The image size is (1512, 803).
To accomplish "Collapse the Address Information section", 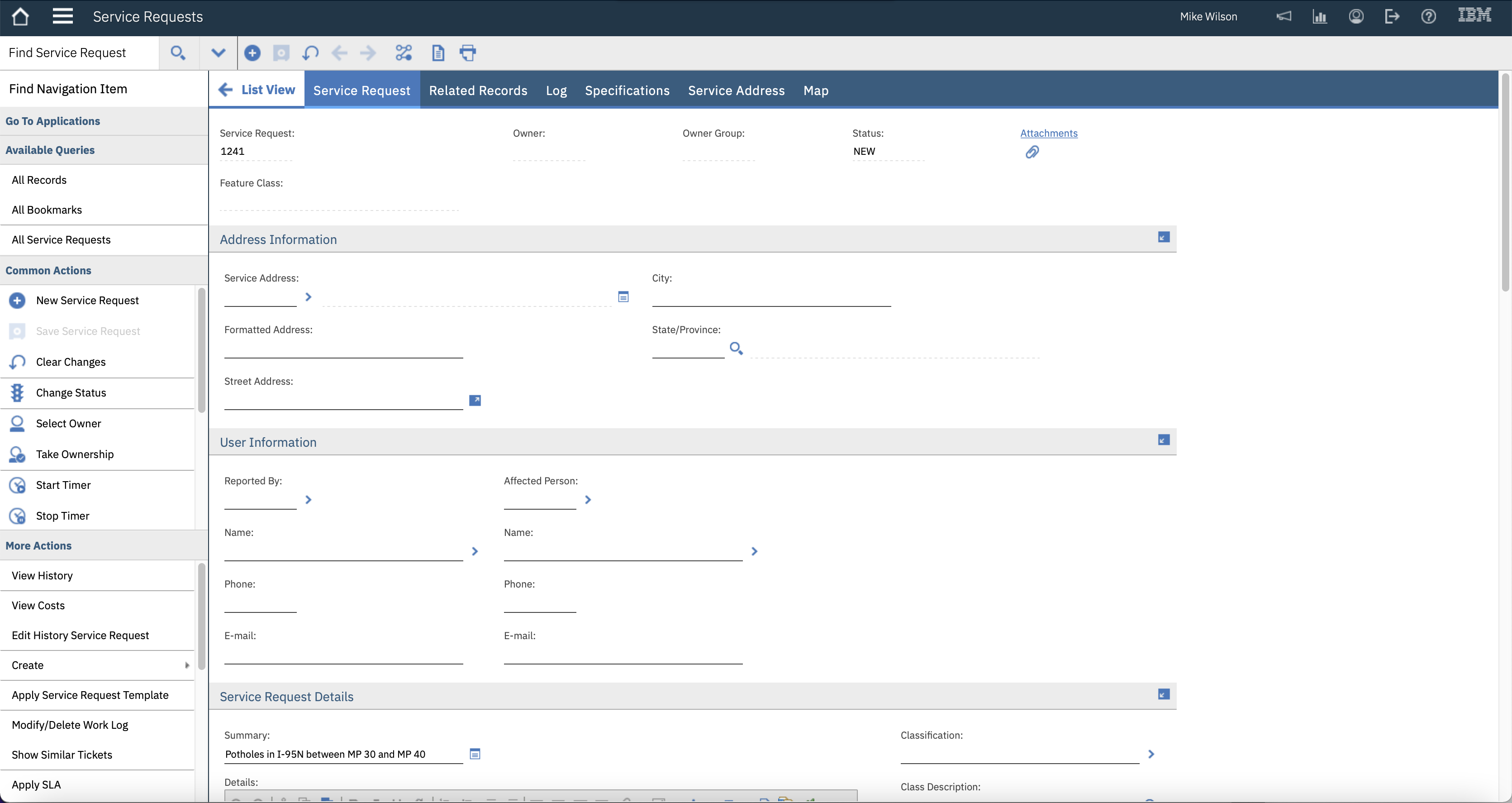I will coord(1163,237).
